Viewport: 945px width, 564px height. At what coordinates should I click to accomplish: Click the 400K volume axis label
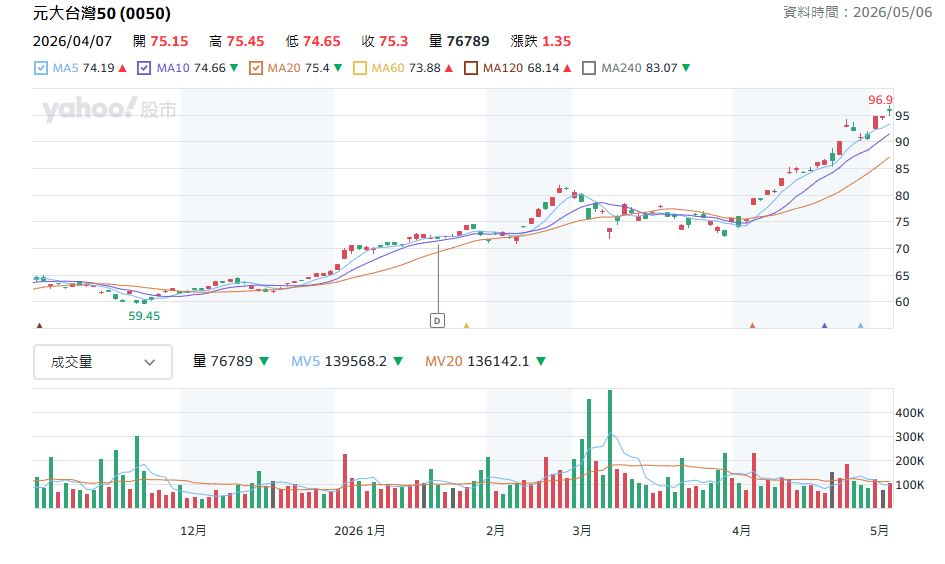pyautogui.click(x=910, y=413)
